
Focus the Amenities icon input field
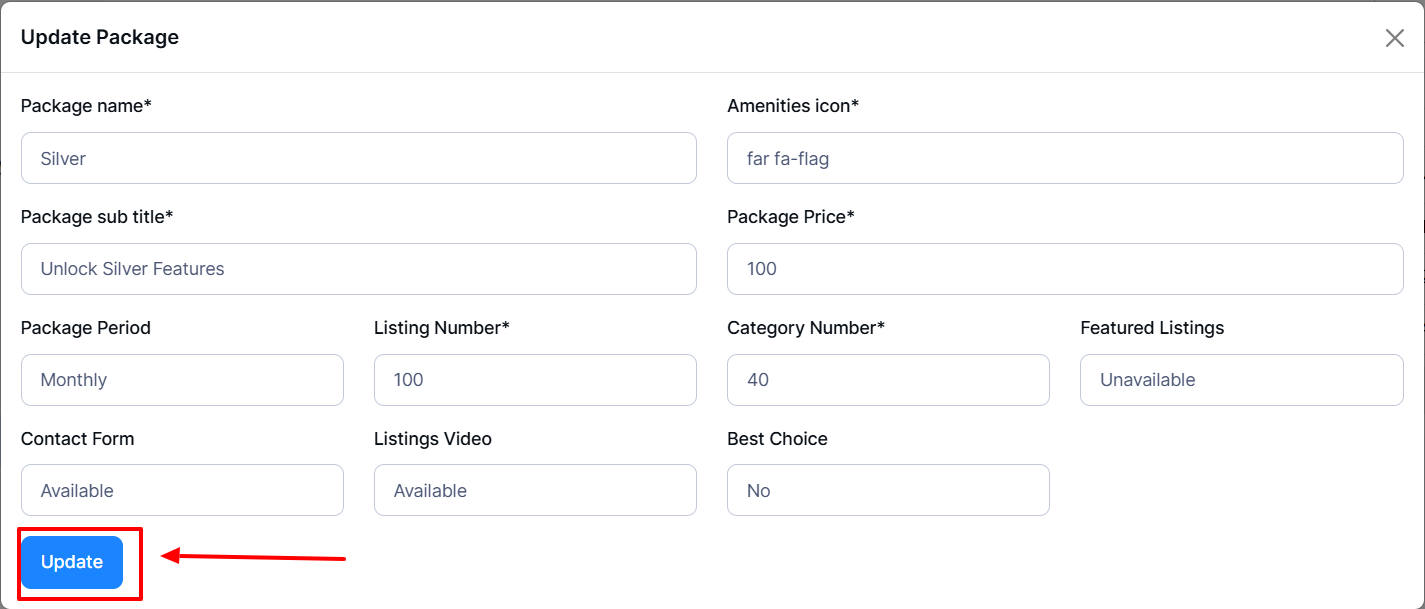point(1065,158)
